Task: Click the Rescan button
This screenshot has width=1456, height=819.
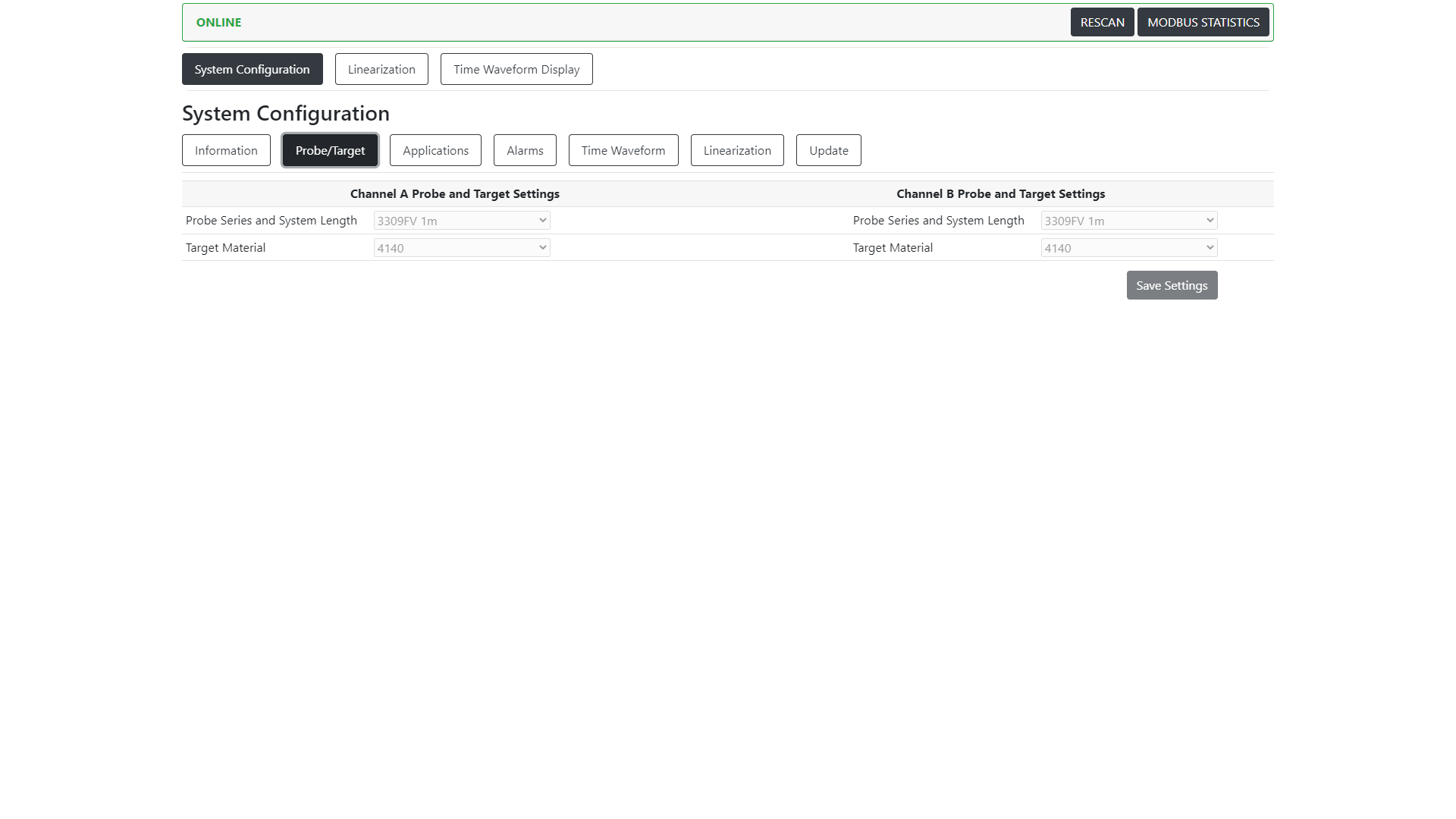Action: (1102, 22)
